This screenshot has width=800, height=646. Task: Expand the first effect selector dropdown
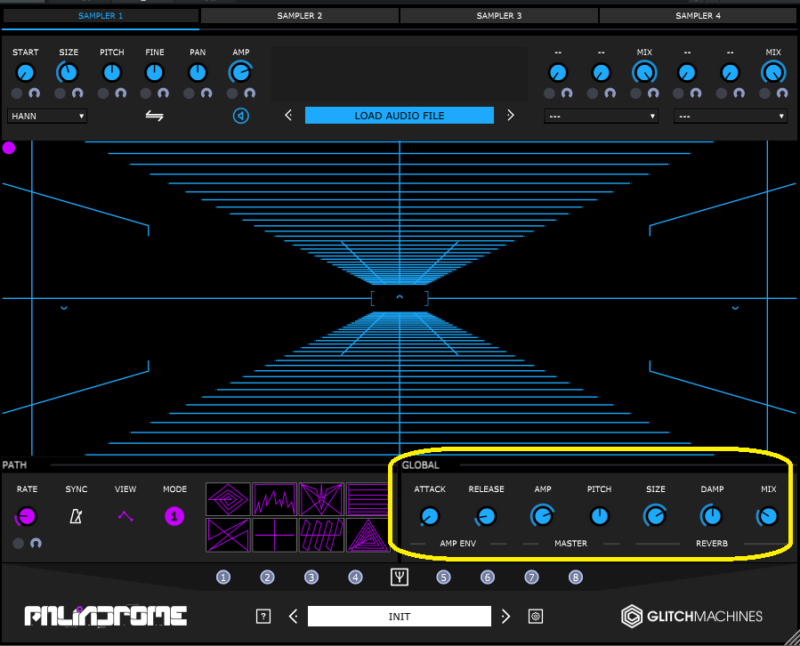click(601, 116)
